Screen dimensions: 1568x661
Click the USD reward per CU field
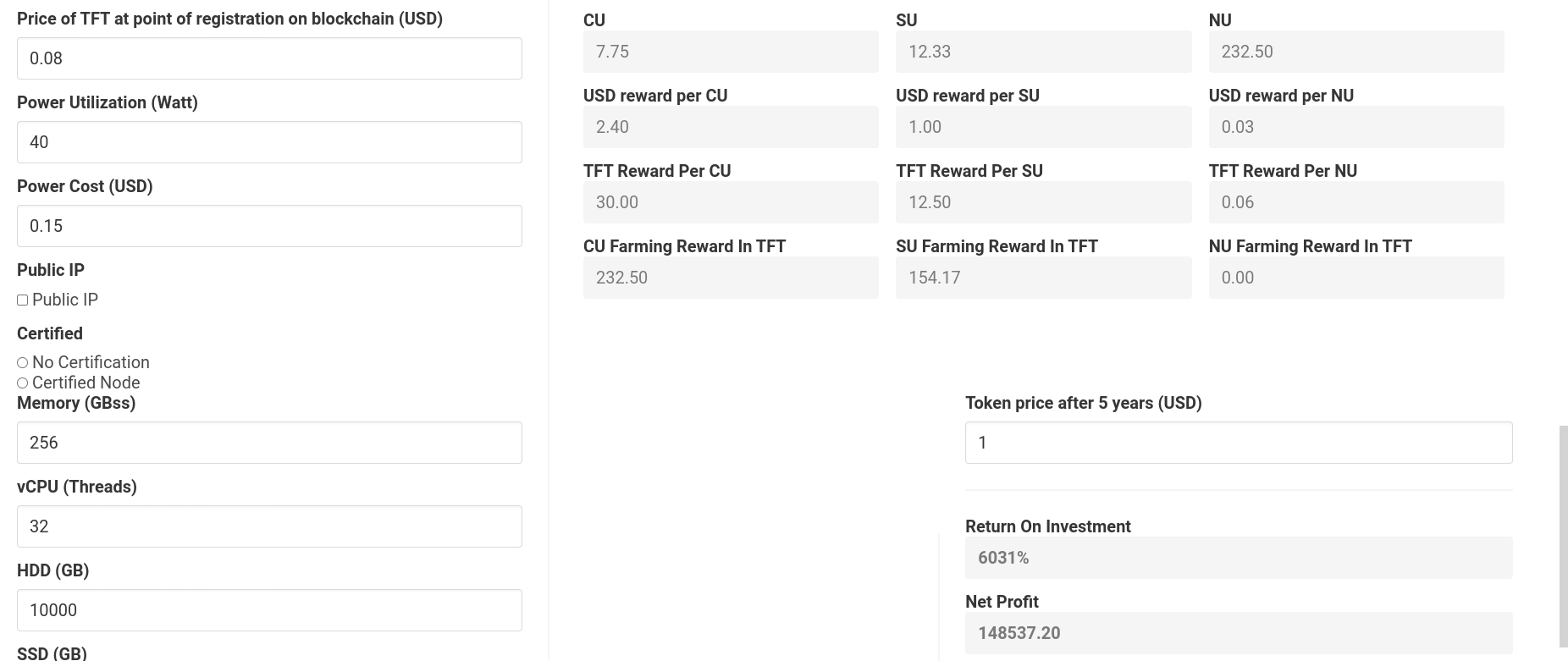(730, 126)
